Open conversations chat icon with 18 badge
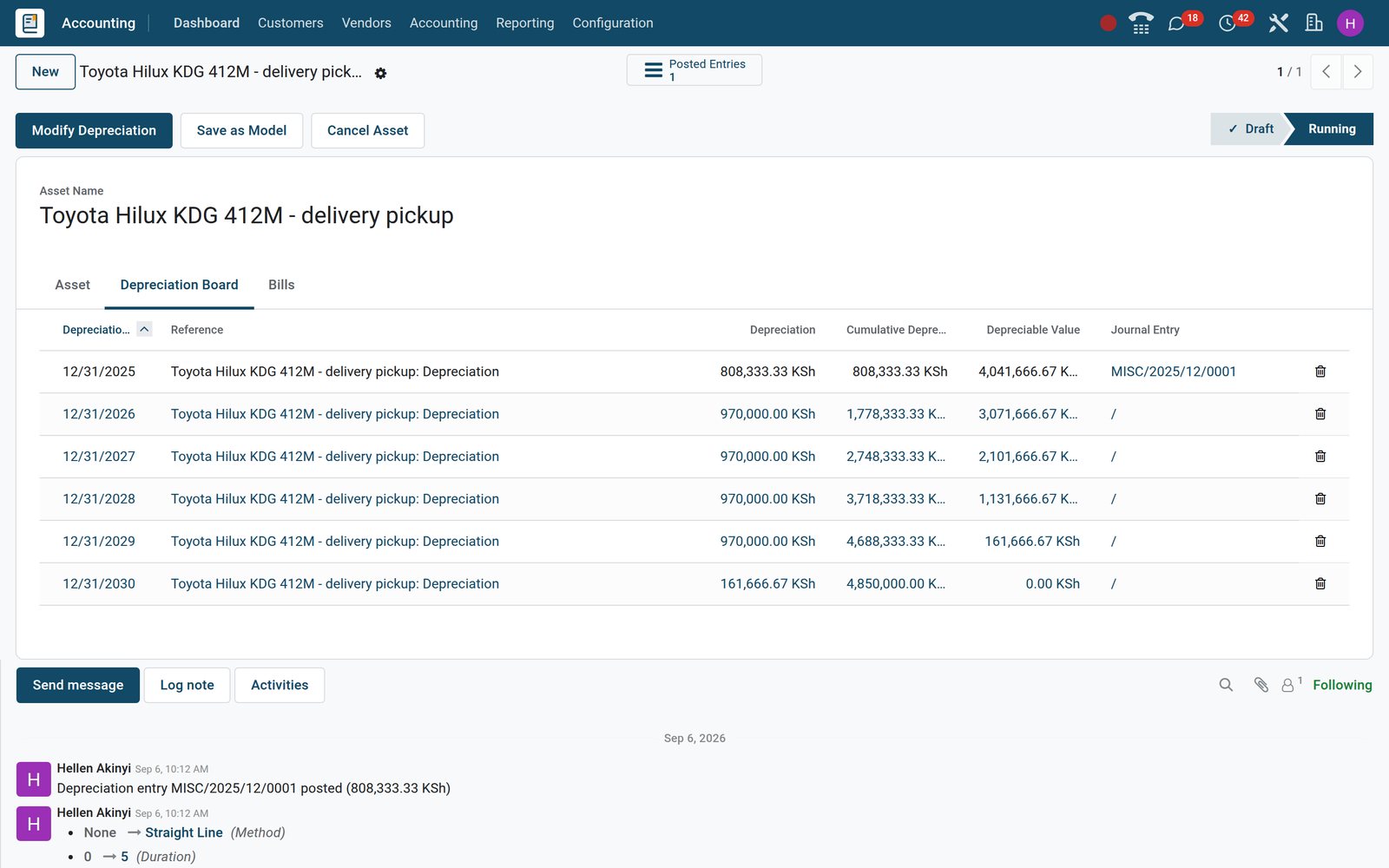 (1176, 23)
